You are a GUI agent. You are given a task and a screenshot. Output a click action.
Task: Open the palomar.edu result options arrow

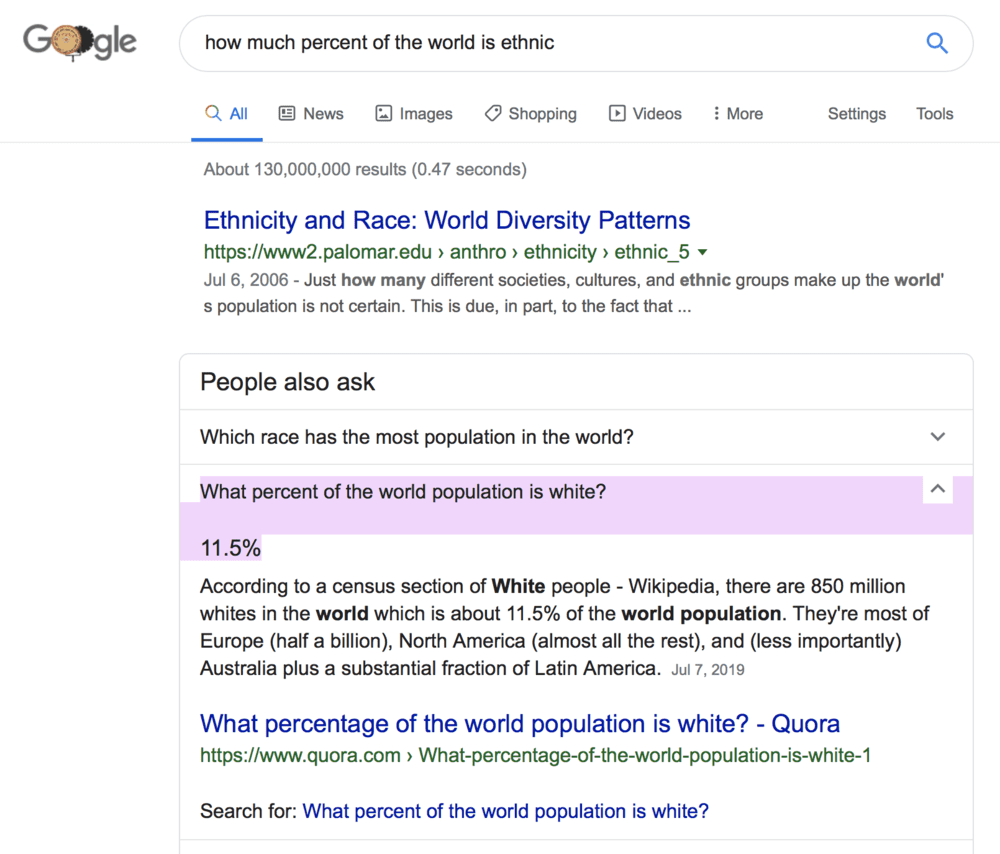702,252
